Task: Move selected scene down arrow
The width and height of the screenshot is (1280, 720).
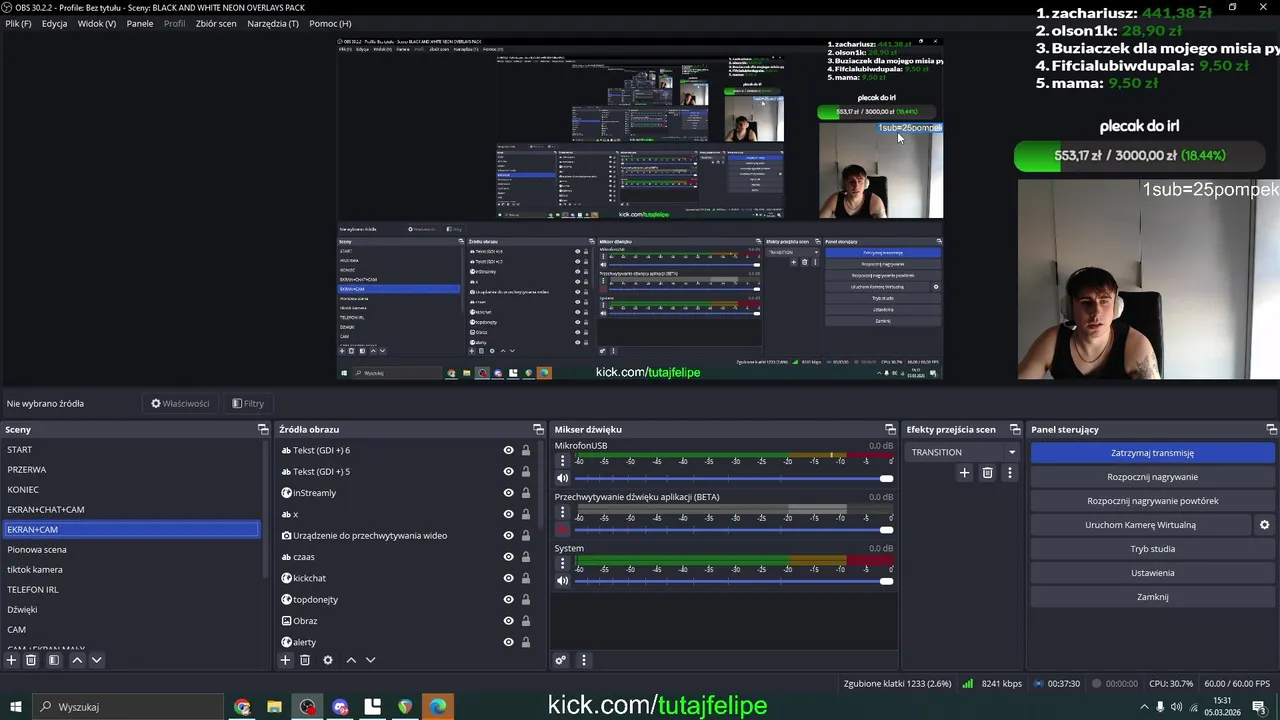Action: click(96, 660)
